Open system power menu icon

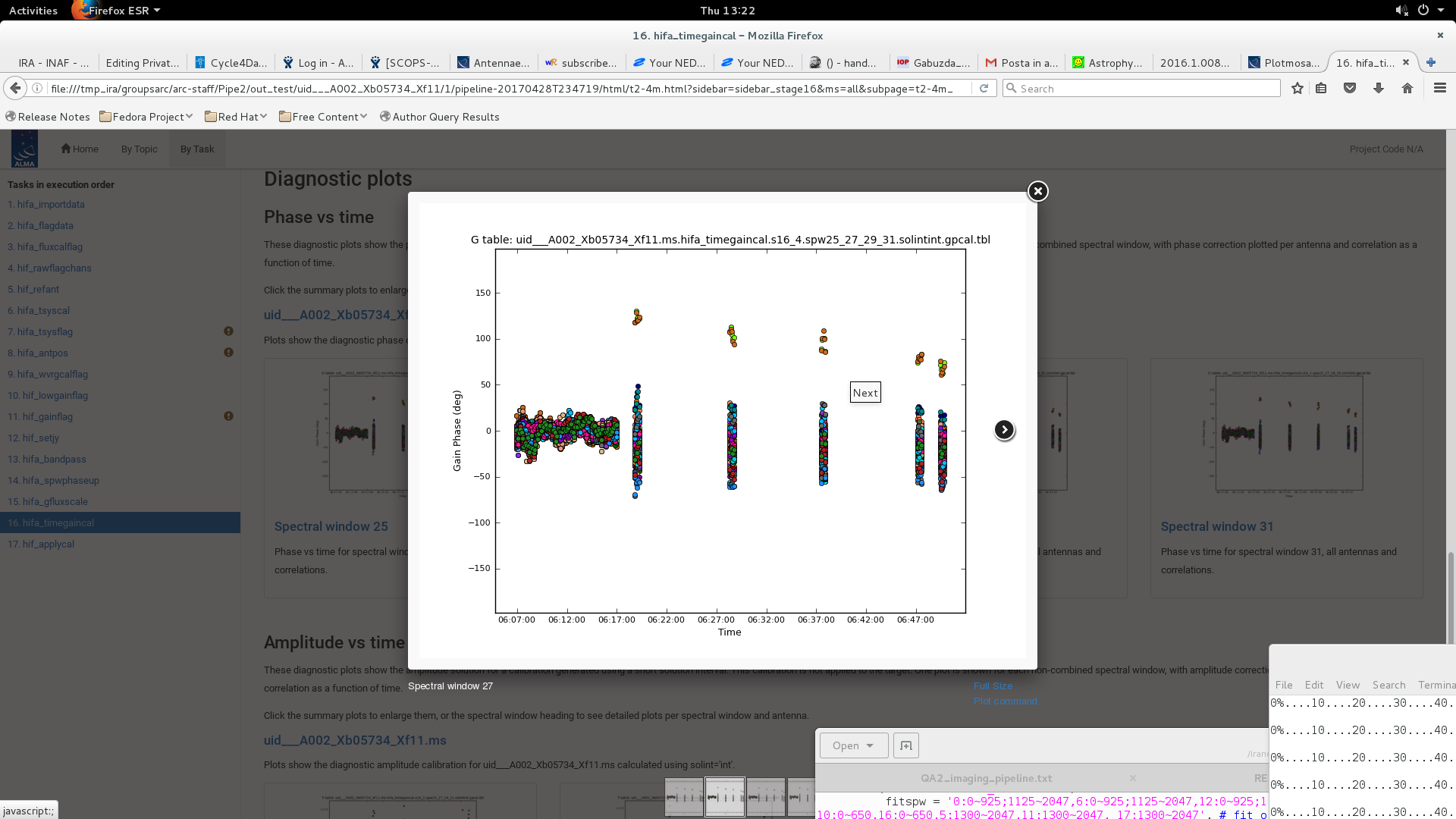pos(1423,10)
